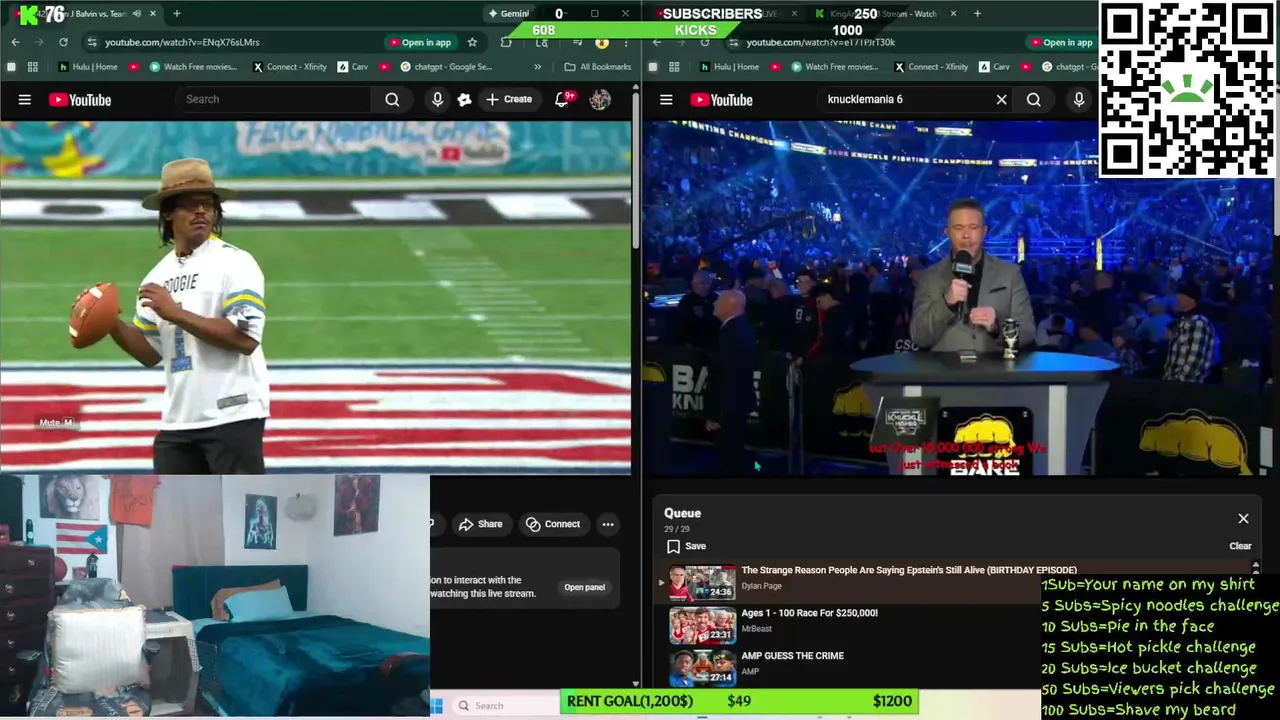Open apps grid icon in right bookmarks bar
The image size is (1280, 720).
point(674,67)
